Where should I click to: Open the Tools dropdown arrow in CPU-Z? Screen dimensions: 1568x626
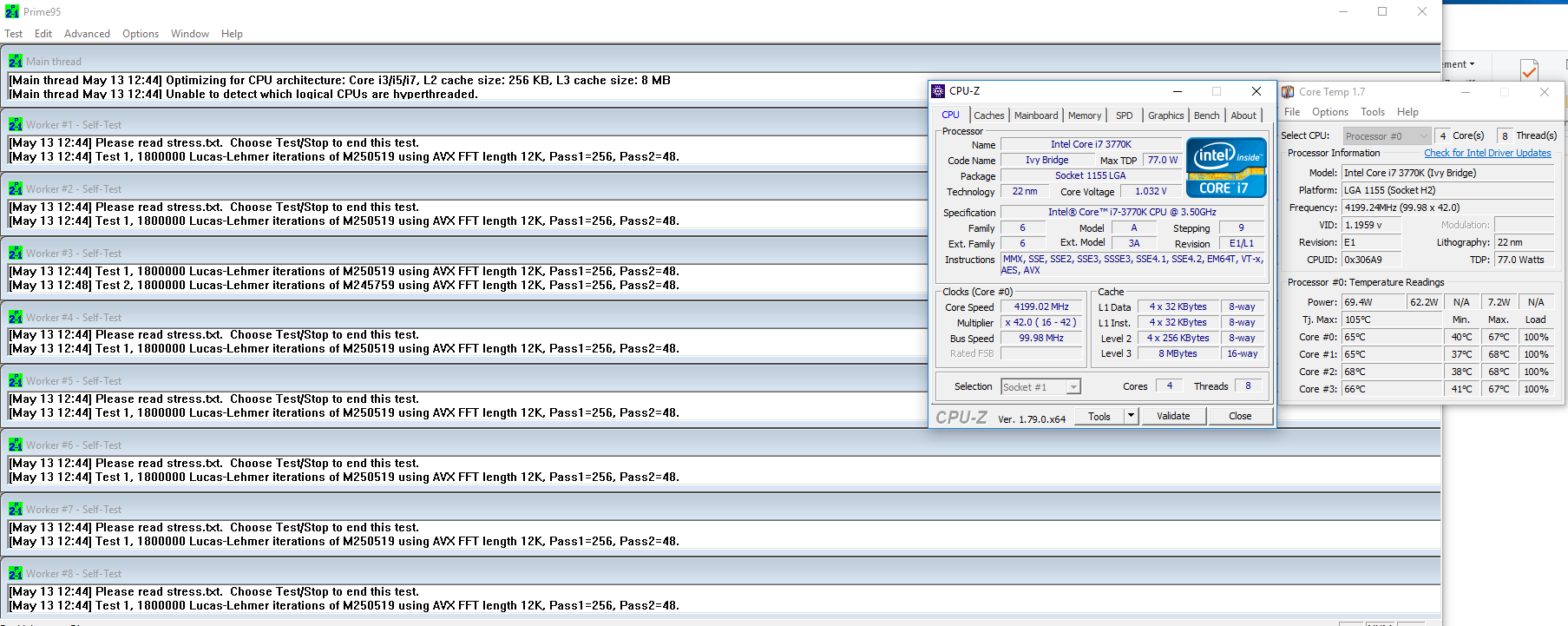1131,416
